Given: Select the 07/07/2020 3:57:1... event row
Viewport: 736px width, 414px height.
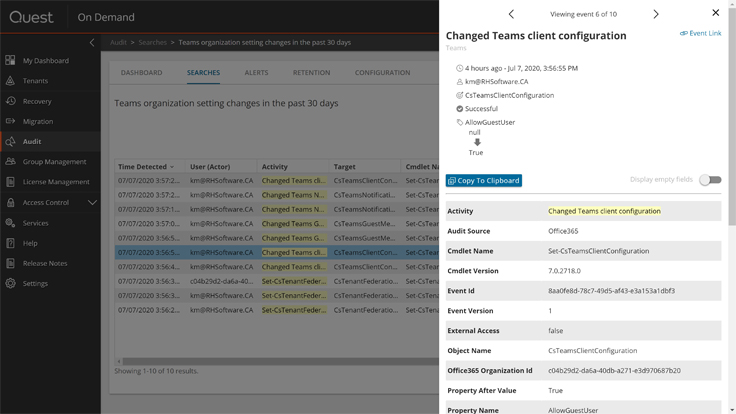Looking at the screenshot, I should [277, 209].
